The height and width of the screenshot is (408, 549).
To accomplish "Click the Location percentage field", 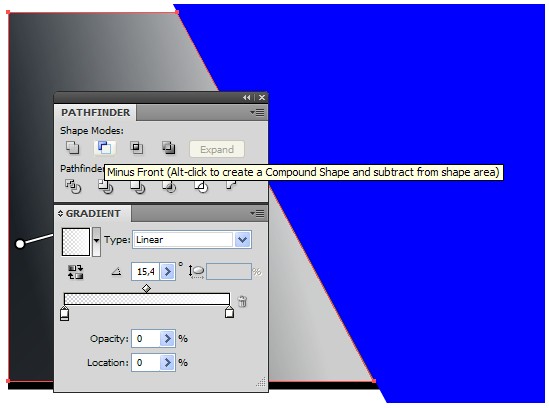I will [146, 362].
